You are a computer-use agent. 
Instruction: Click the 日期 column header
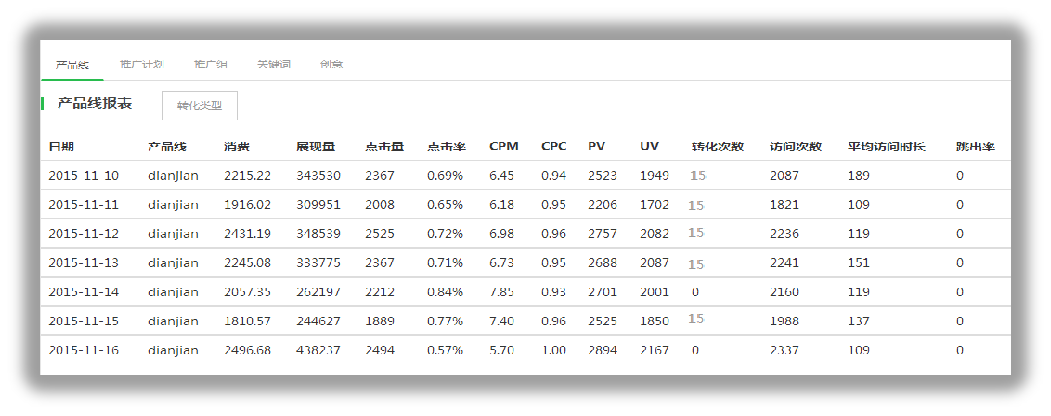click(61, 146)
